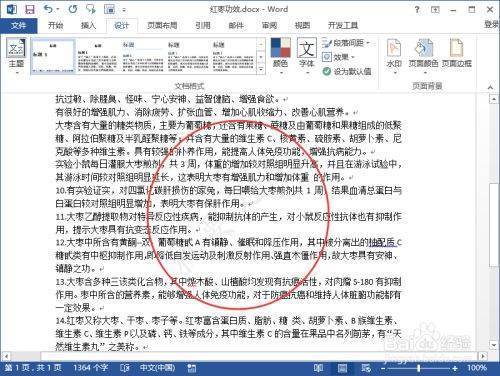Click vertical scrollbar down arrow

pyautogui.click(x=494, y=345)
